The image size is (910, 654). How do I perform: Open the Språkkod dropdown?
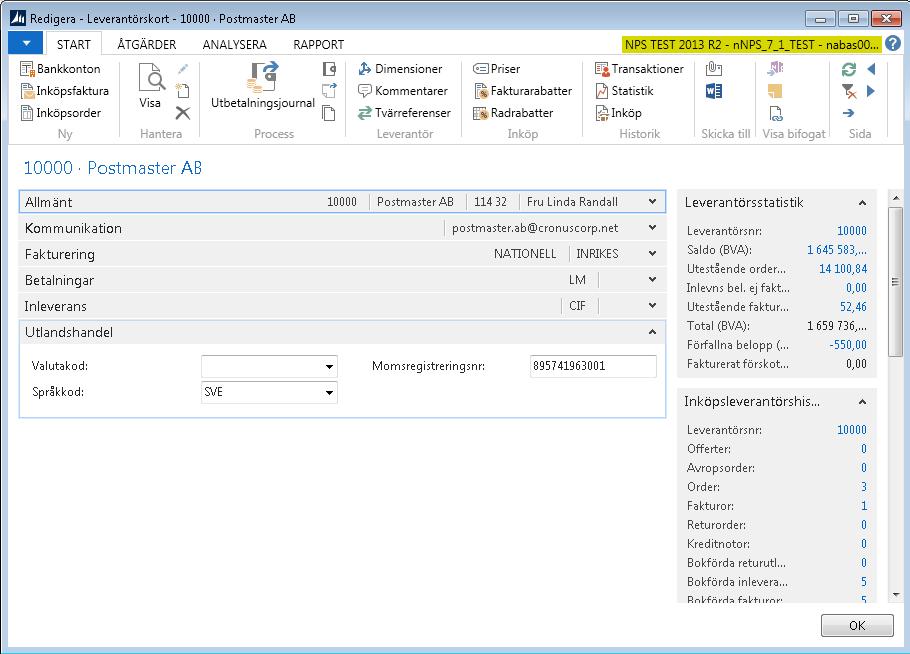[x=329, y=392]
